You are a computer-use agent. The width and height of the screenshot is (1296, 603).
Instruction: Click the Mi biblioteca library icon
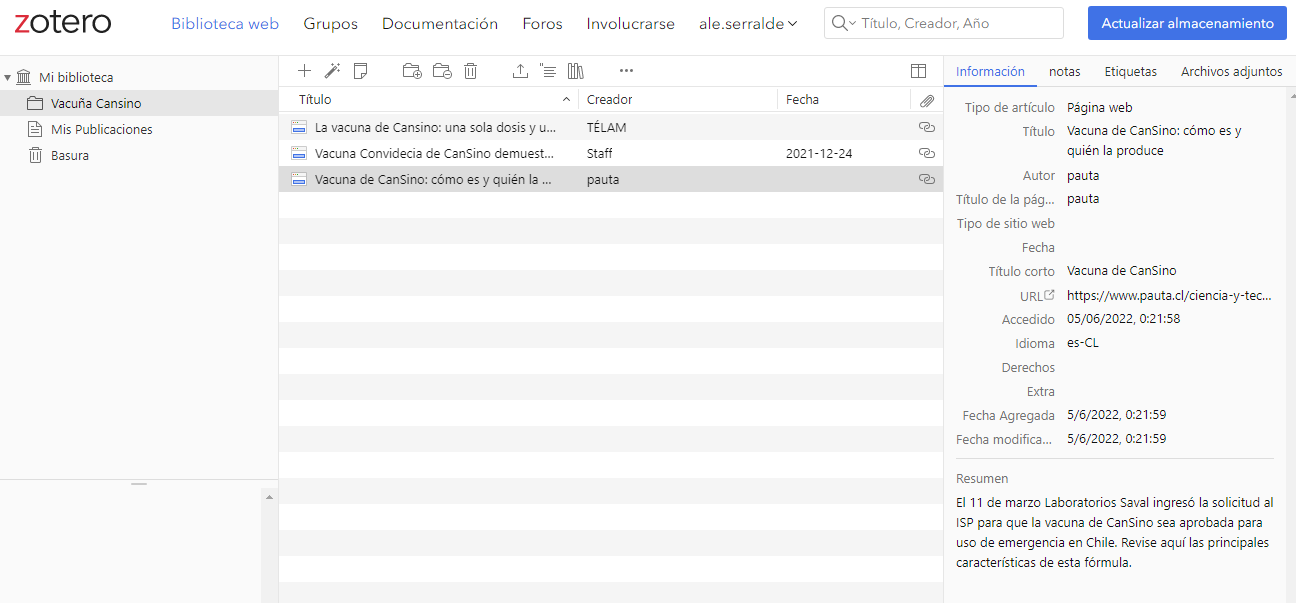(x=24, y=77)
